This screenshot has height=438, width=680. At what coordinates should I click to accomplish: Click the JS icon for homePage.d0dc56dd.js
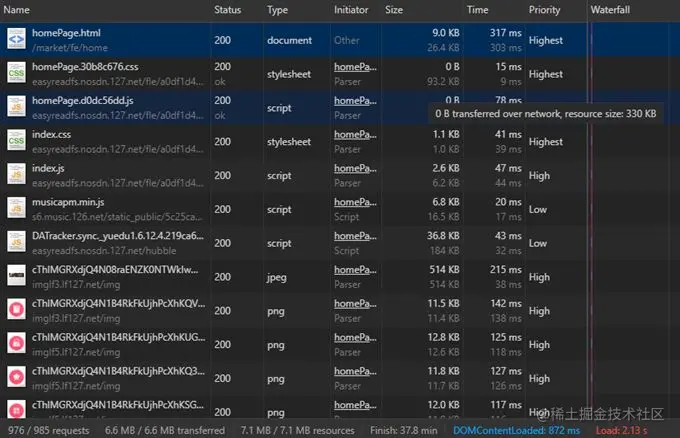coord(16,107)
